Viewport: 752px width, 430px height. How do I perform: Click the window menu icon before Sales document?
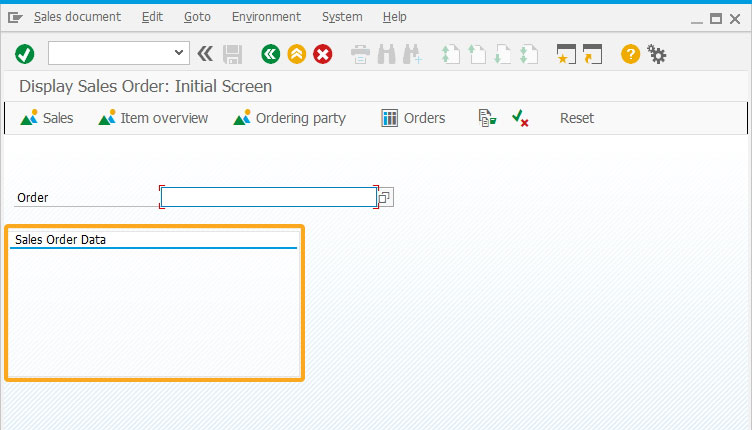click(15, 18)
